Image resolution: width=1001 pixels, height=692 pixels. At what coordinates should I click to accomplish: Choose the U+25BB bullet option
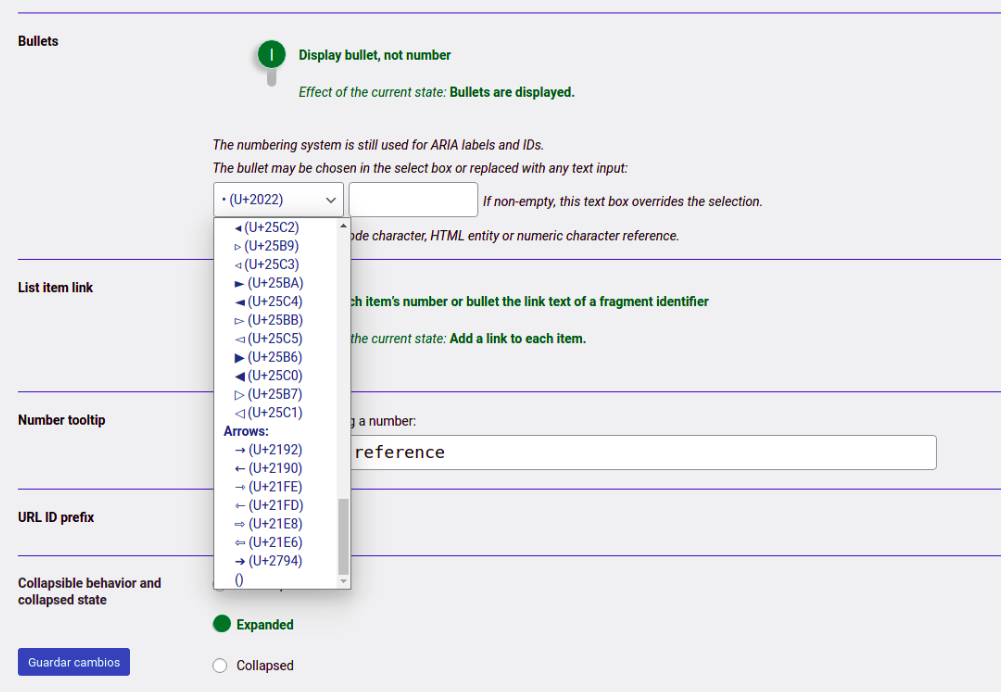click(275, 320)
